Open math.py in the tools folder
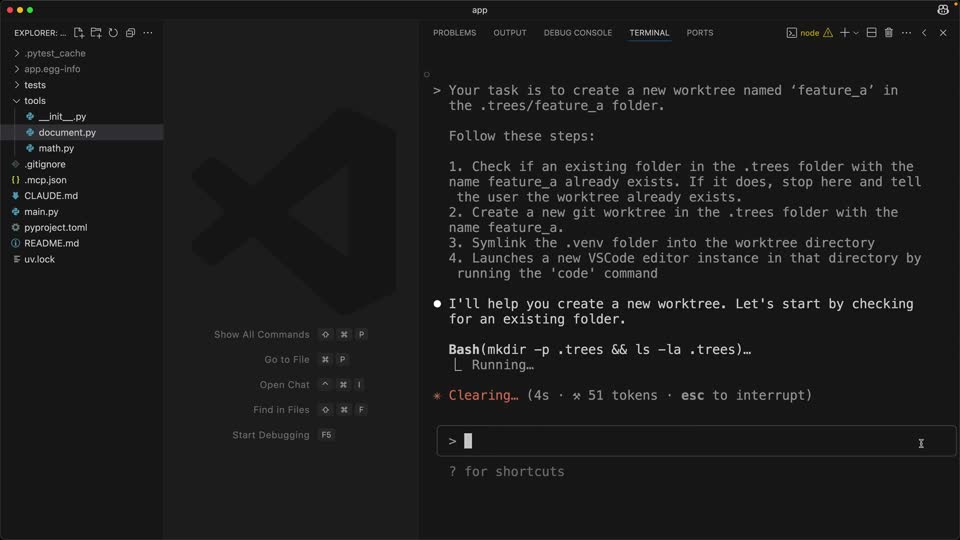Screen dimensions: 960x540 click(x=82, y=148)
